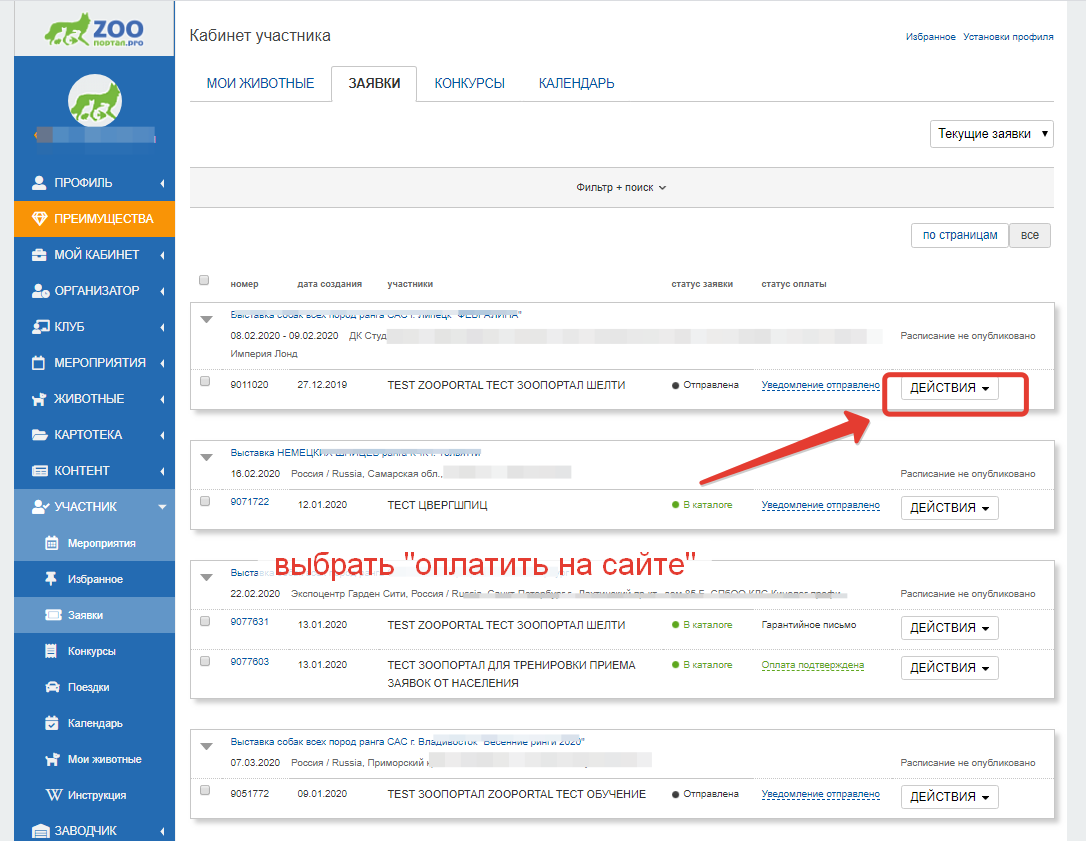This screenshot has width=1086, height=841.
Task: Toggle the select-all checkbox in table header
Action: tap(205, 281)
